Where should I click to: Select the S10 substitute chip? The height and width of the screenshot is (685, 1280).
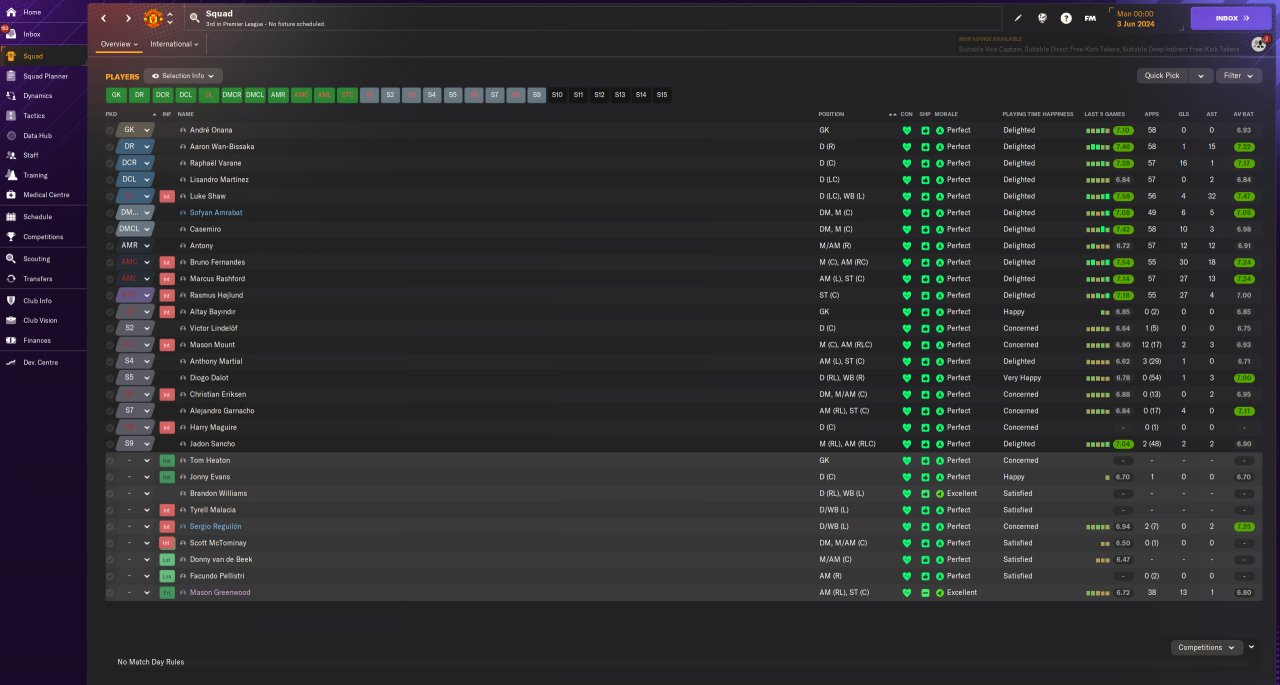(557, 95)
